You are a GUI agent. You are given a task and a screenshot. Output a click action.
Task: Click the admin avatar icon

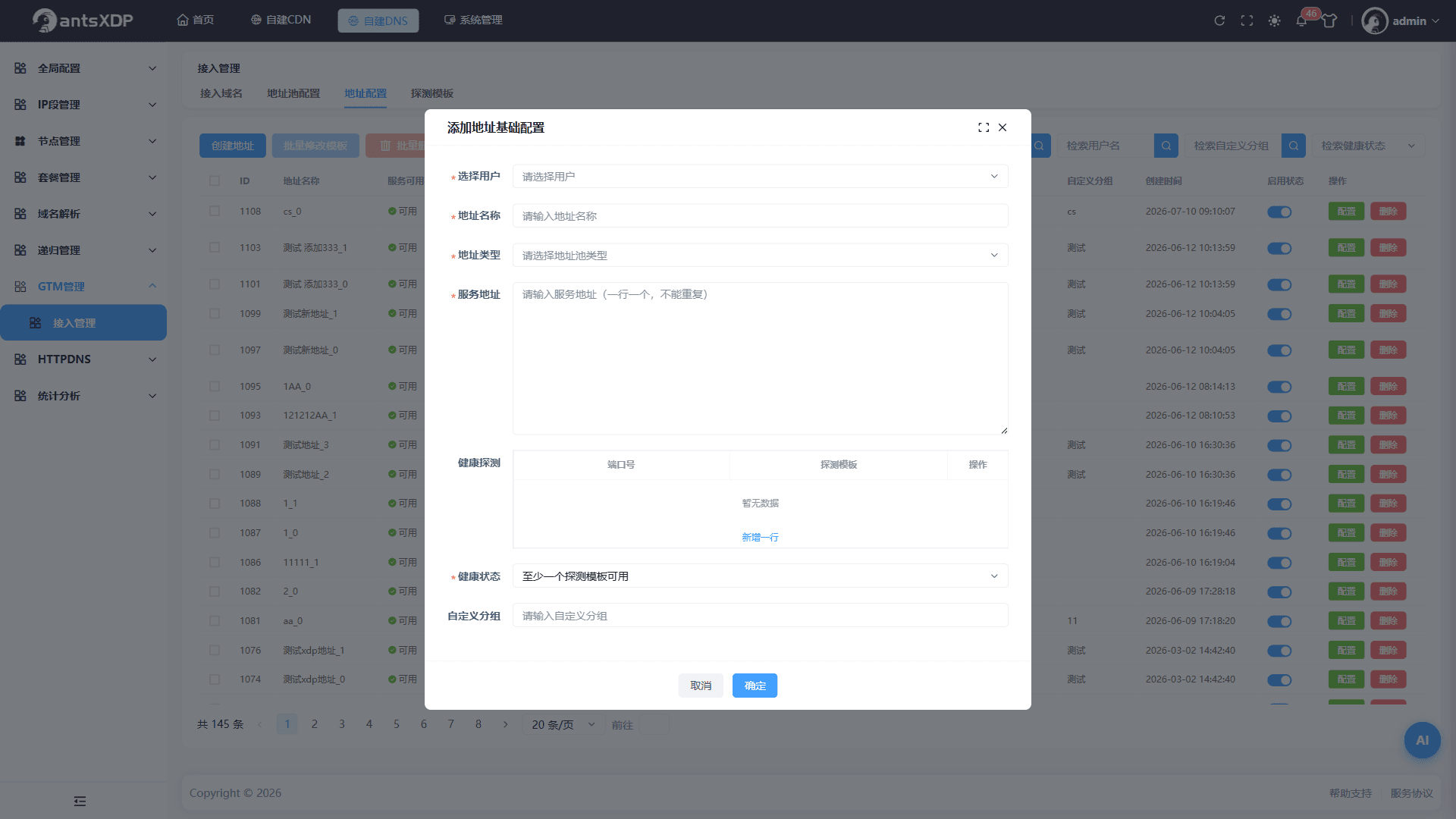click(1375, 20)
